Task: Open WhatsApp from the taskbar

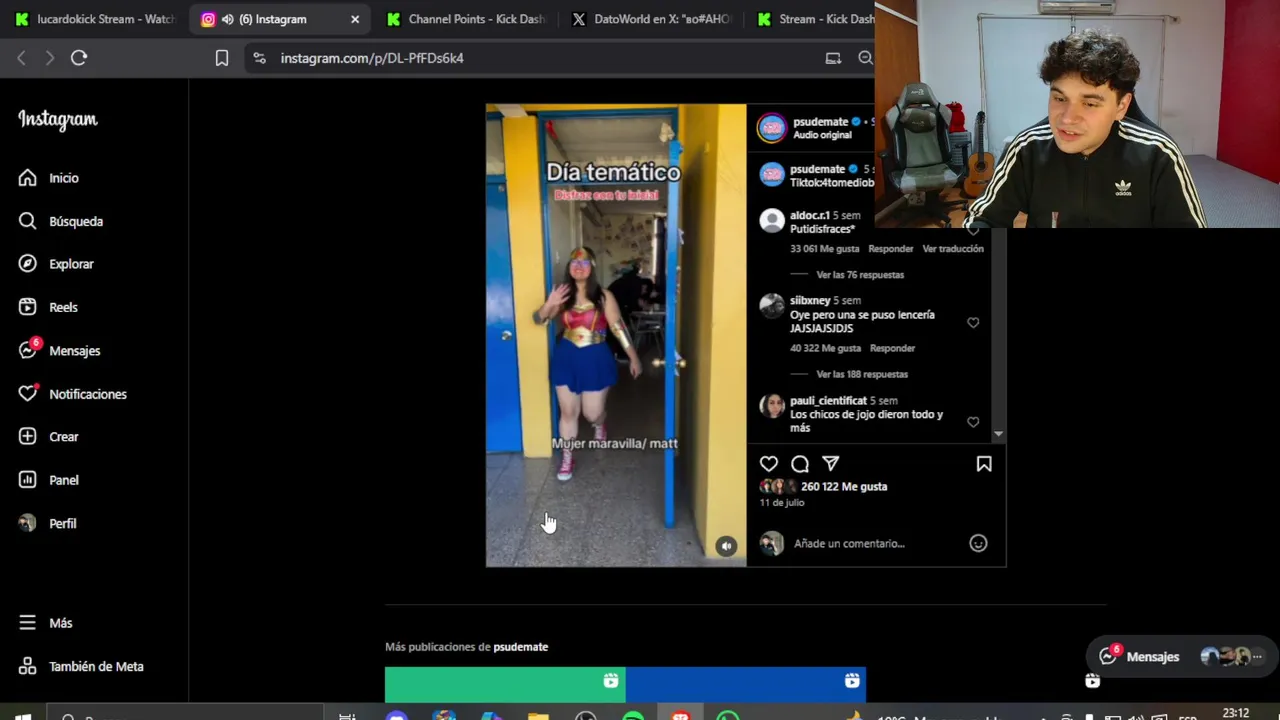Action: pyautogui.click(x=728, y=716)
